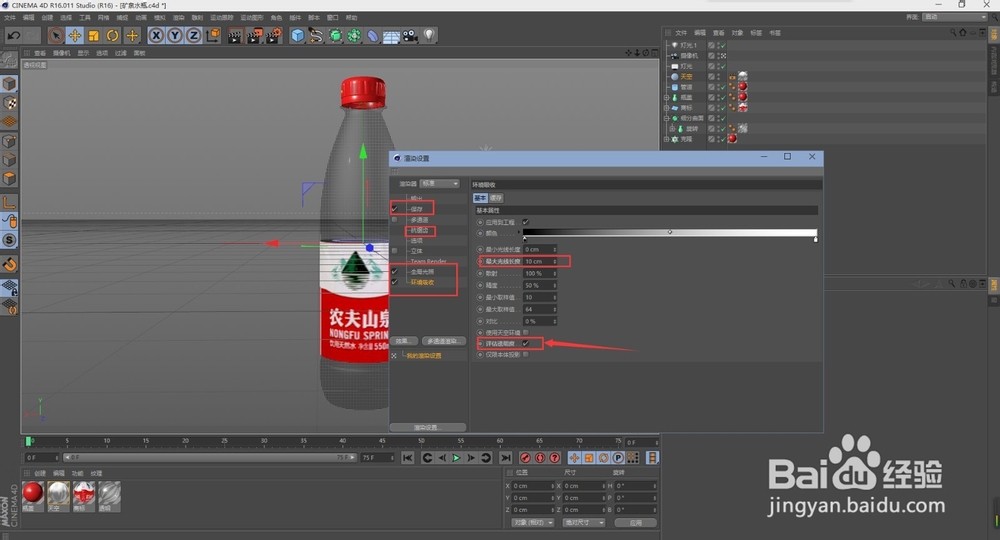
Task: Enable the 仅限本体投影 checkbox
Action: (526, 354)
